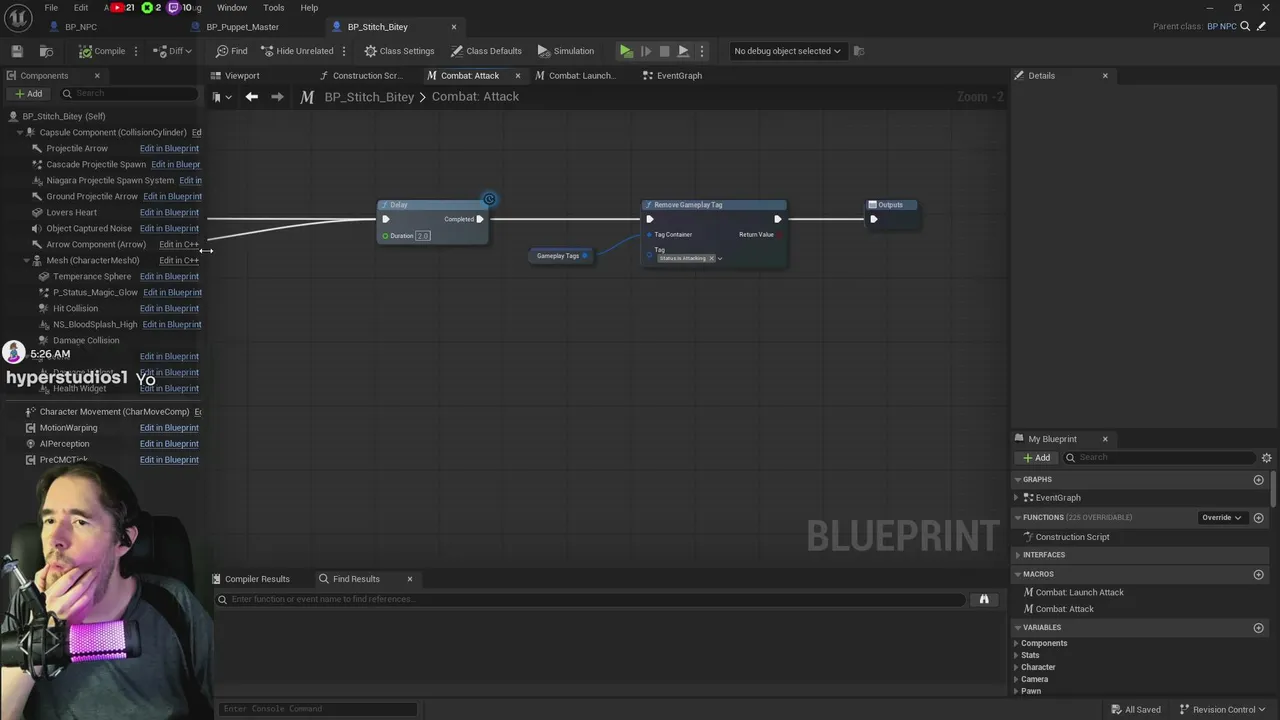Toggle Hide Unrelated nodes
Viewport: 1280px width, 720px height.
[297, 51]
